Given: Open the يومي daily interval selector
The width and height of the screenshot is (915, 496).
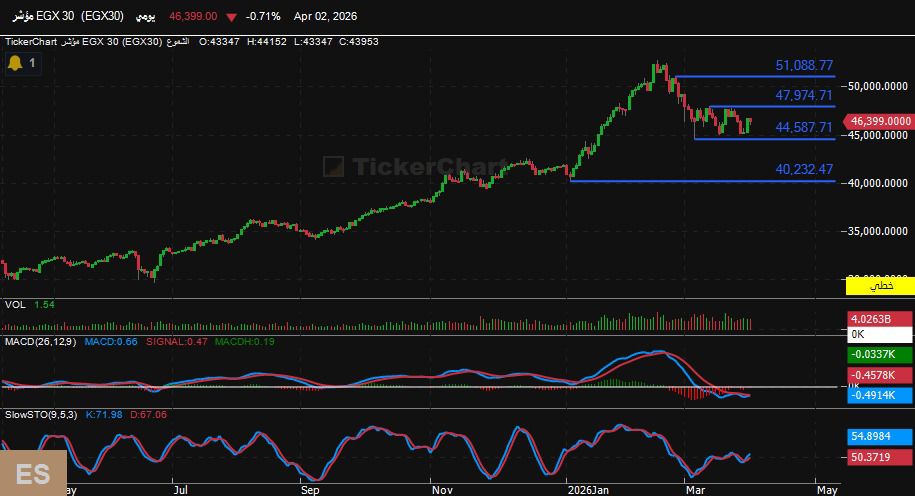Looking at the screenshot, I should (146, 17).
